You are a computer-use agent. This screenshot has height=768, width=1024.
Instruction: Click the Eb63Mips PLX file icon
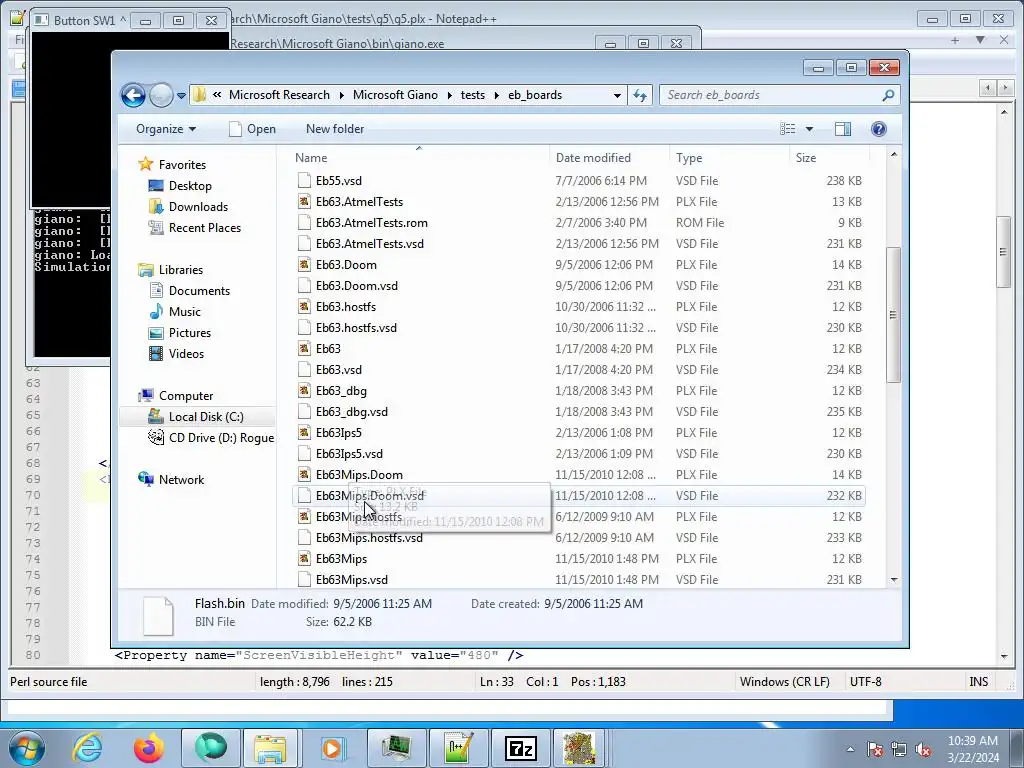[304, 558]
